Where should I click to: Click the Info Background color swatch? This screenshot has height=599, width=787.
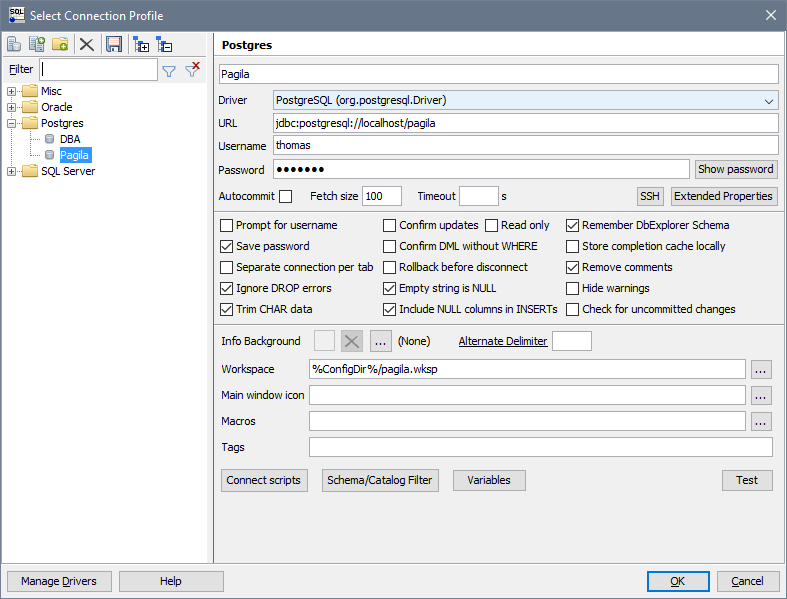pos(324,341)
